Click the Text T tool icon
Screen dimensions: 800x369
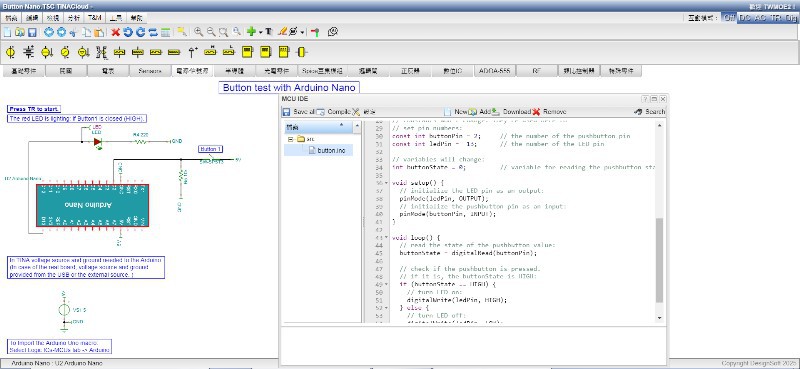click(269, 32)
